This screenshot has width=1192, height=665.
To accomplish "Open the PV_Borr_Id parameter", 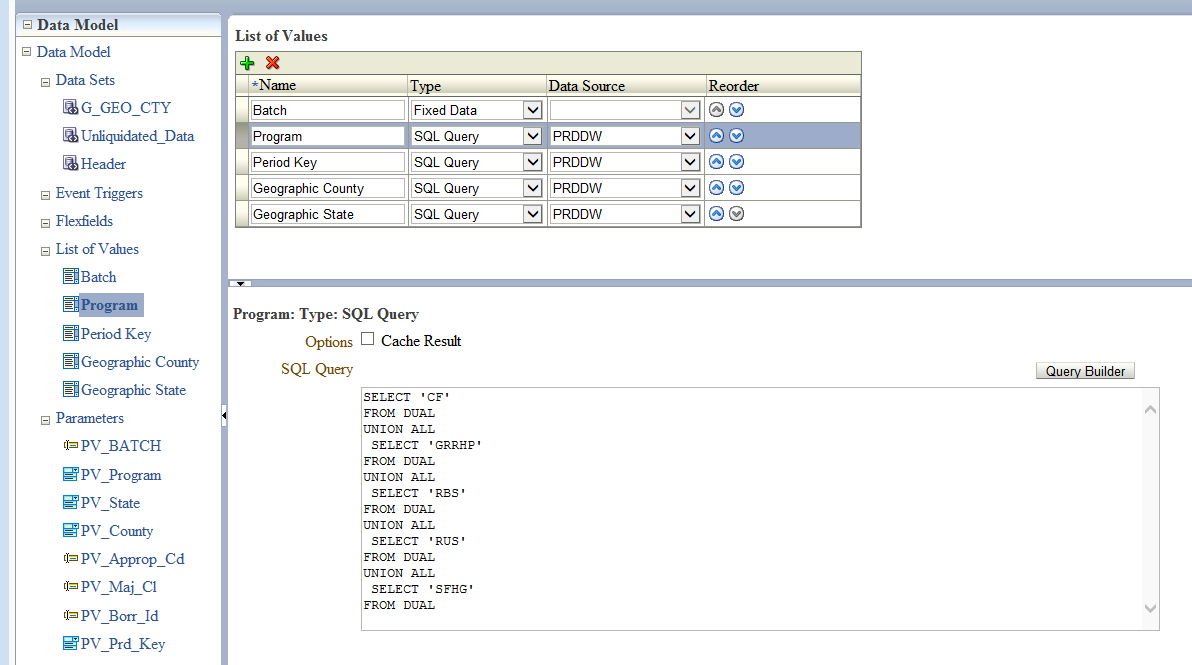I will point(119,616).
